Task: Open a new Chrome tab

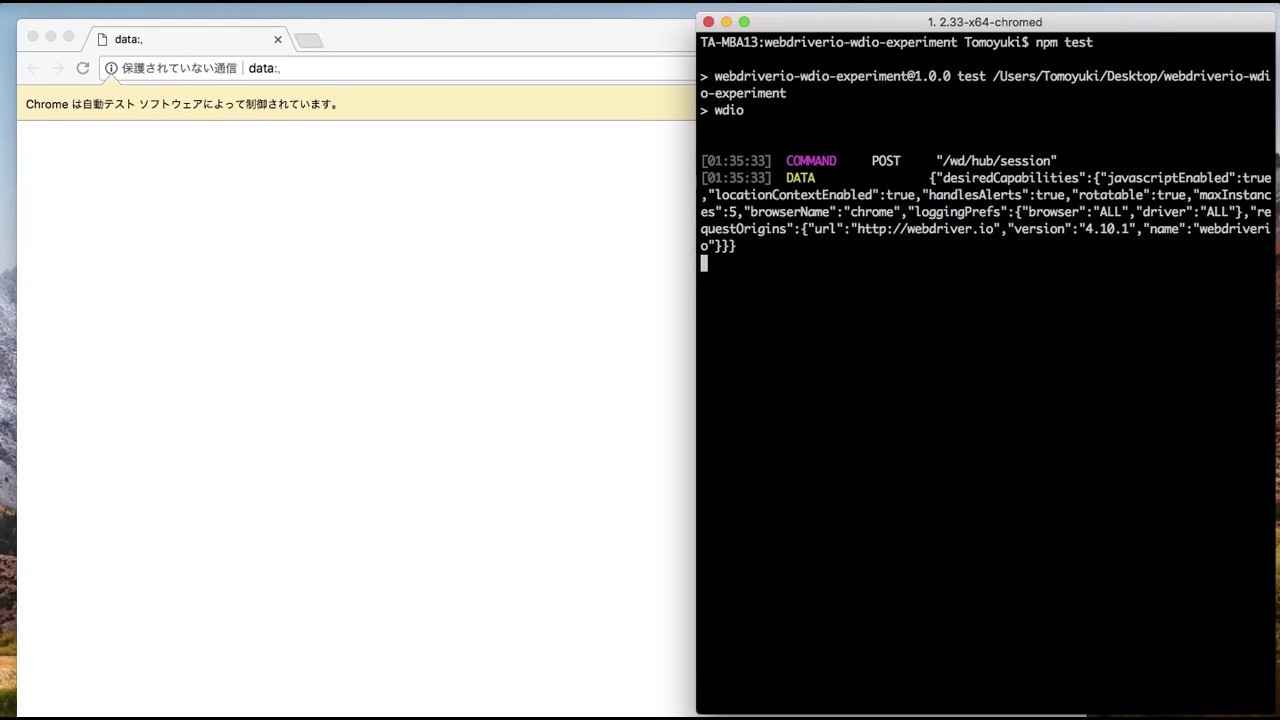Action: [x=309, y=40]
